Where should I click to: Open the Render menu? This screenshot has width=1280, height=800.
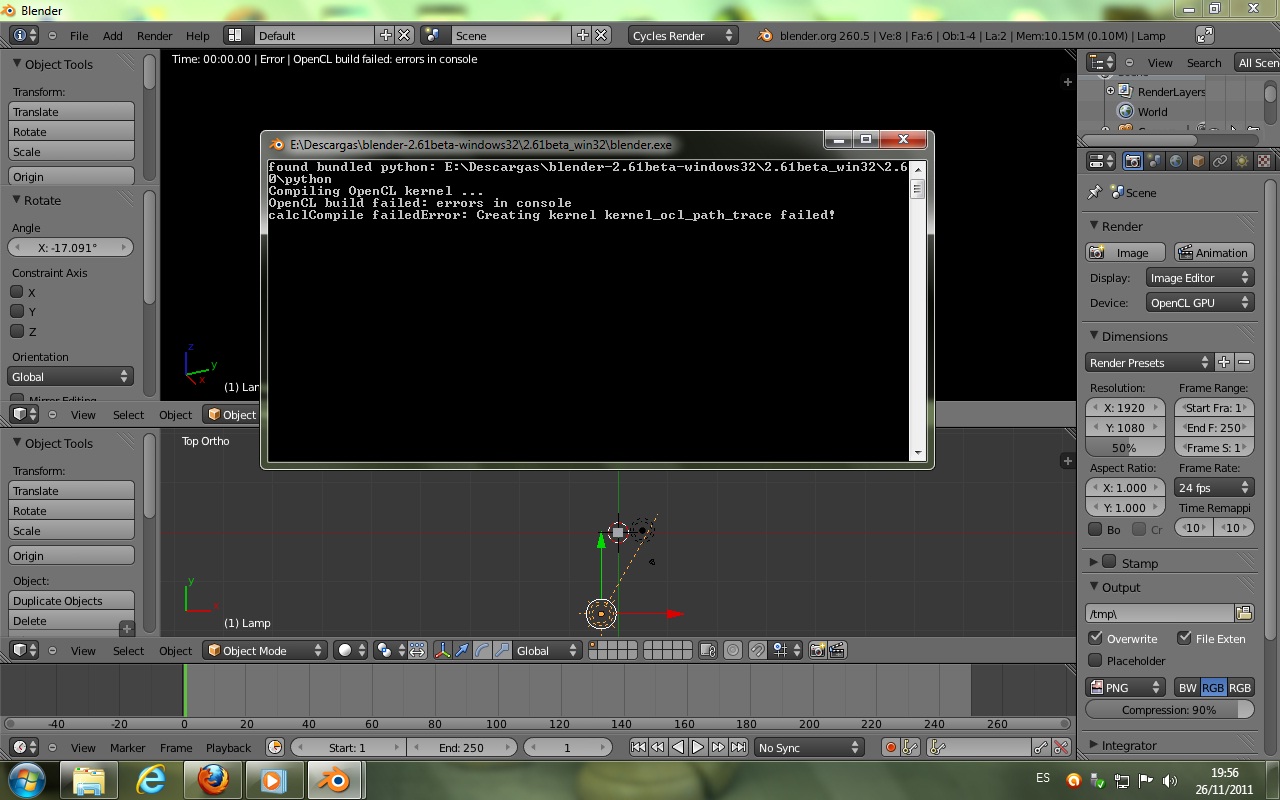(155, 35)
